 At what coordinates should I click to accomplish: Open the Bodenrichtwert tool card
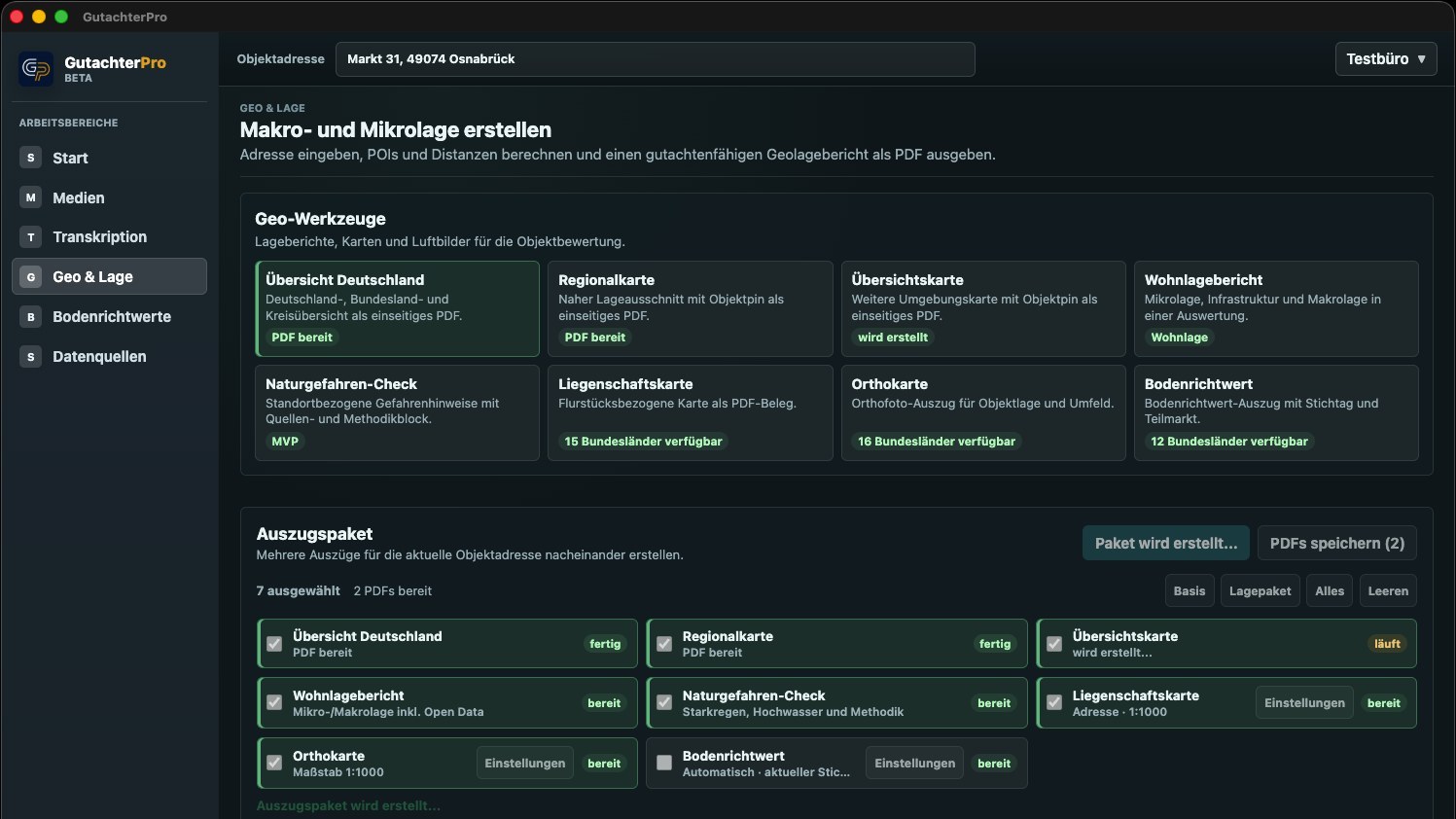1276,412
